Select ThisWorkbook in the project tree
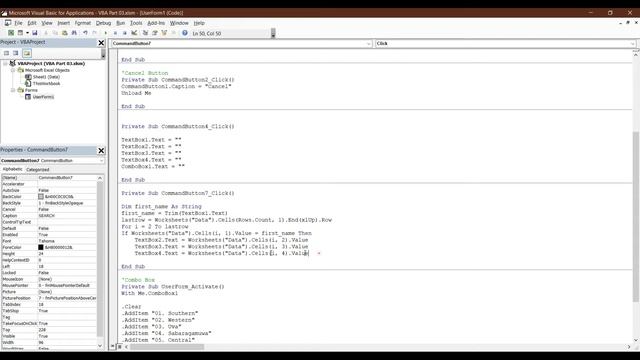Screen dimensions: 640x360 [46, 84]
